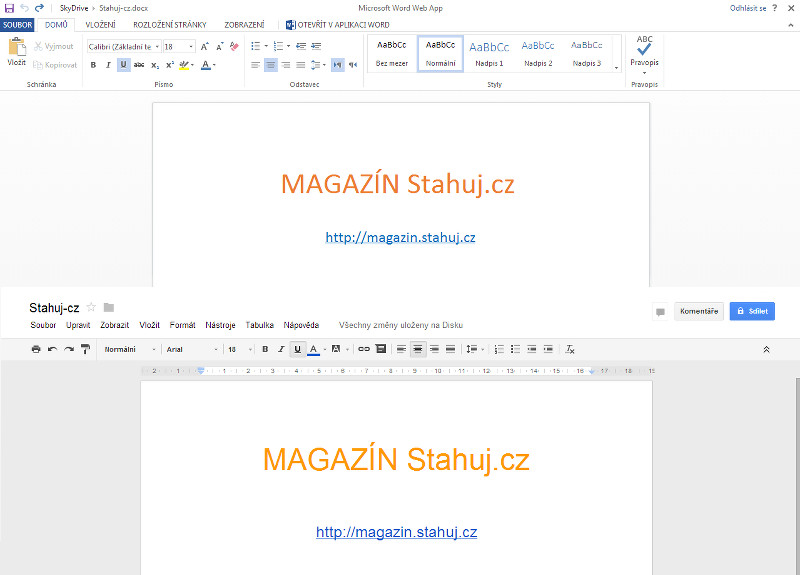Image resolution: width=800 pixels, height=575 pixels.
Task: Undo in Google Docs toolbar
Action: click(x=52, y=349)
